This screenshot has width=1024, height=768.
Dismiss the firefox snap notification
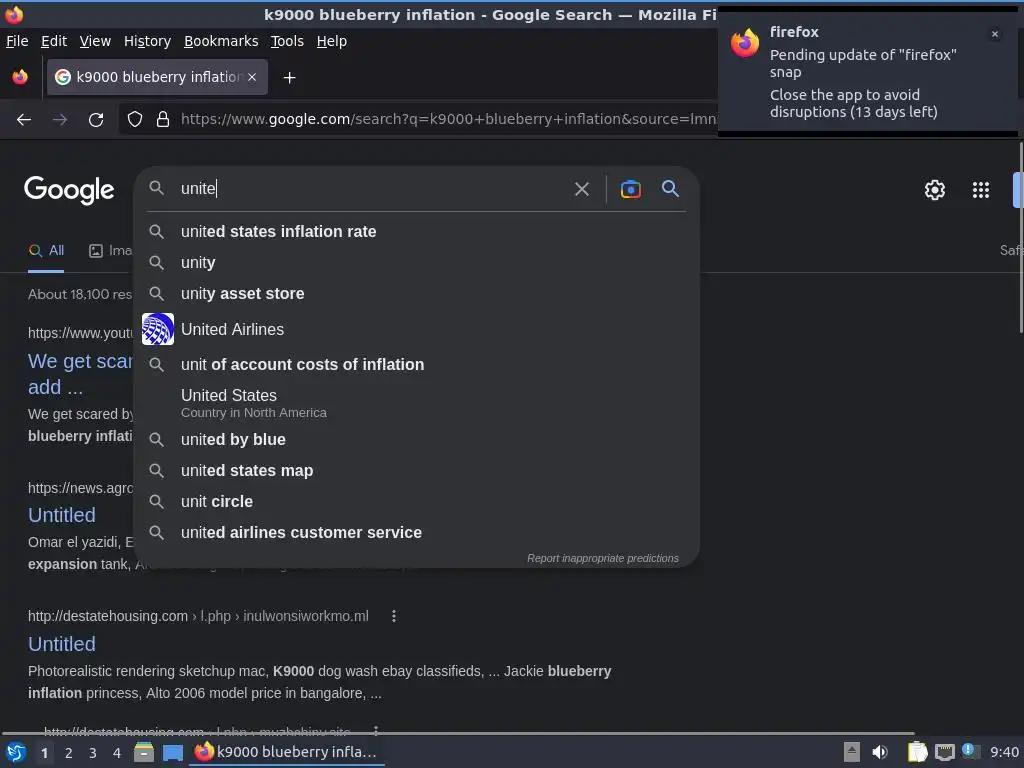coord(995,34)
